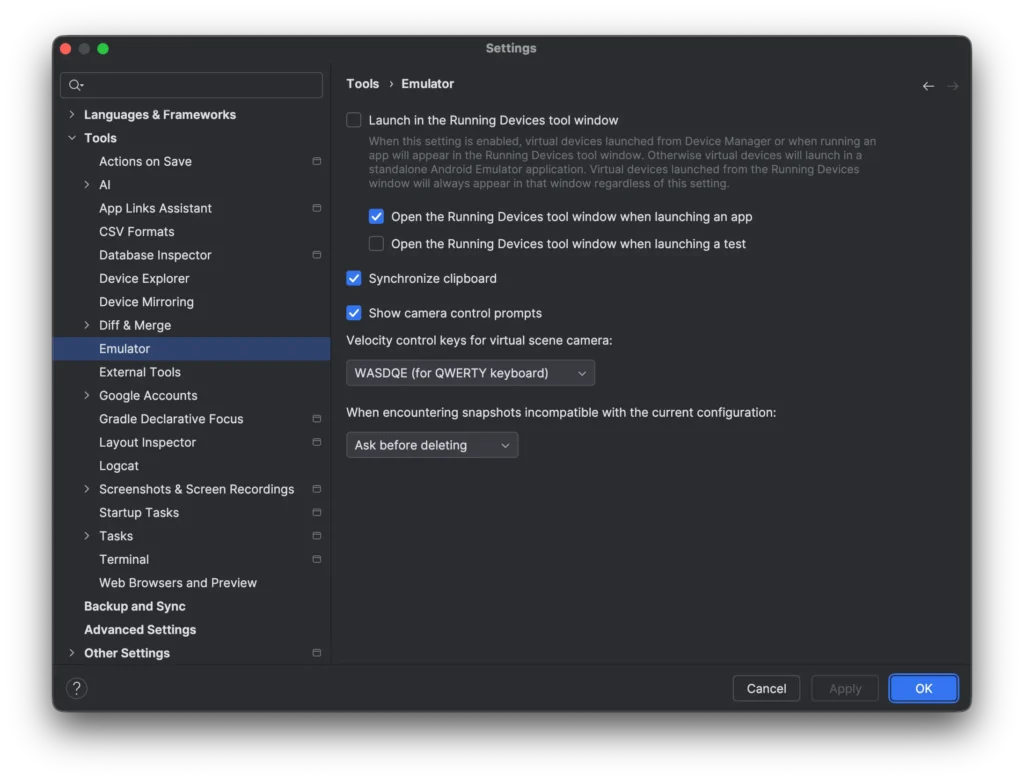Open Help via the question mark icon
Screen dimensions: 1024x781
tap(76, 688)
